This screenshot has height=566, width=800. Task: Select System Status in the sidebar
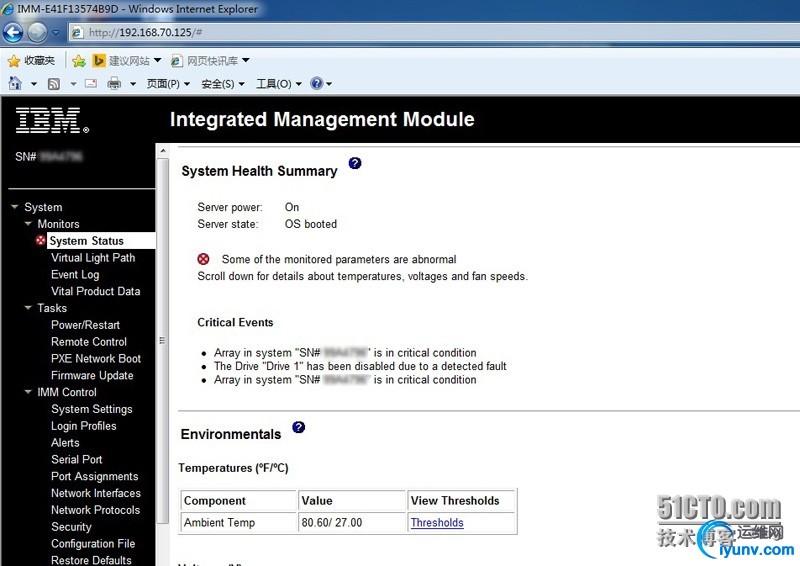pyautogui.click(x=101, y=241)
